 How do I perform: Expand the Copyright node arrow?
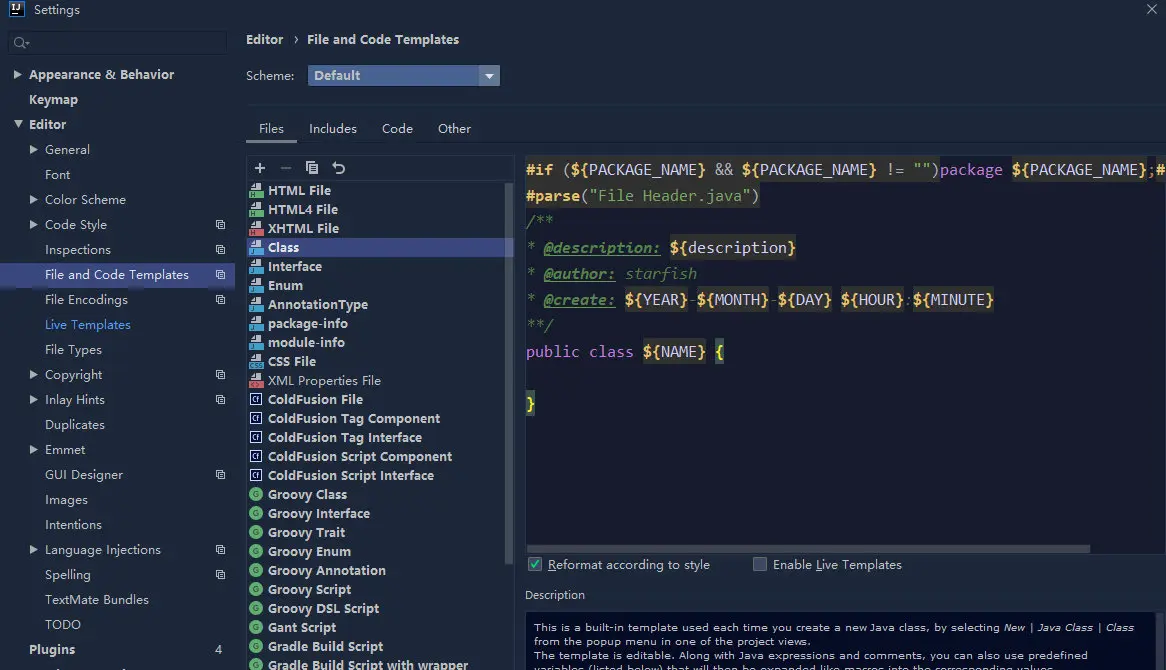click(33, 375)
